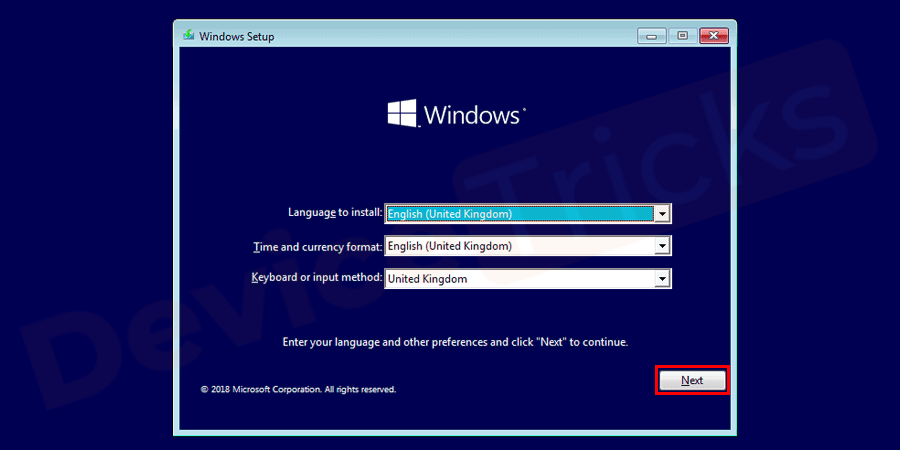The width and height of the screenshot is (900, 450).
Task: Click the "Keyboard or input method:" label
Action: tap(317, 278)
